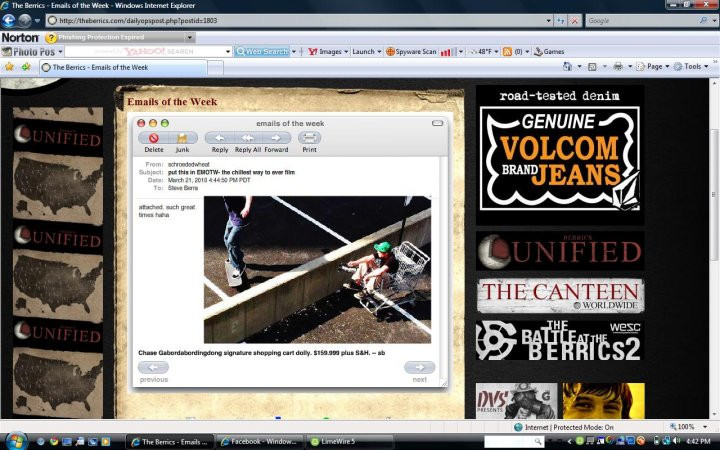Stop page loading with the red X
Viewport: 720px width, 450px height.
pyautogui.click(x=574, y=21)
